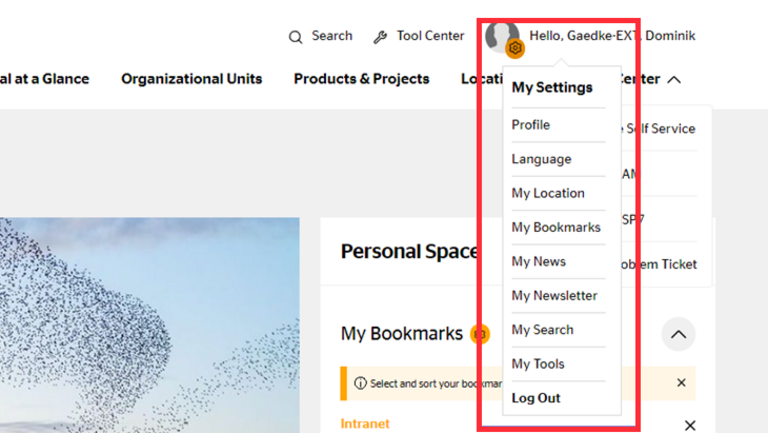Remove Intranet bookmark using its X
This screenshot has width=768, height=433.
point(689,425)
